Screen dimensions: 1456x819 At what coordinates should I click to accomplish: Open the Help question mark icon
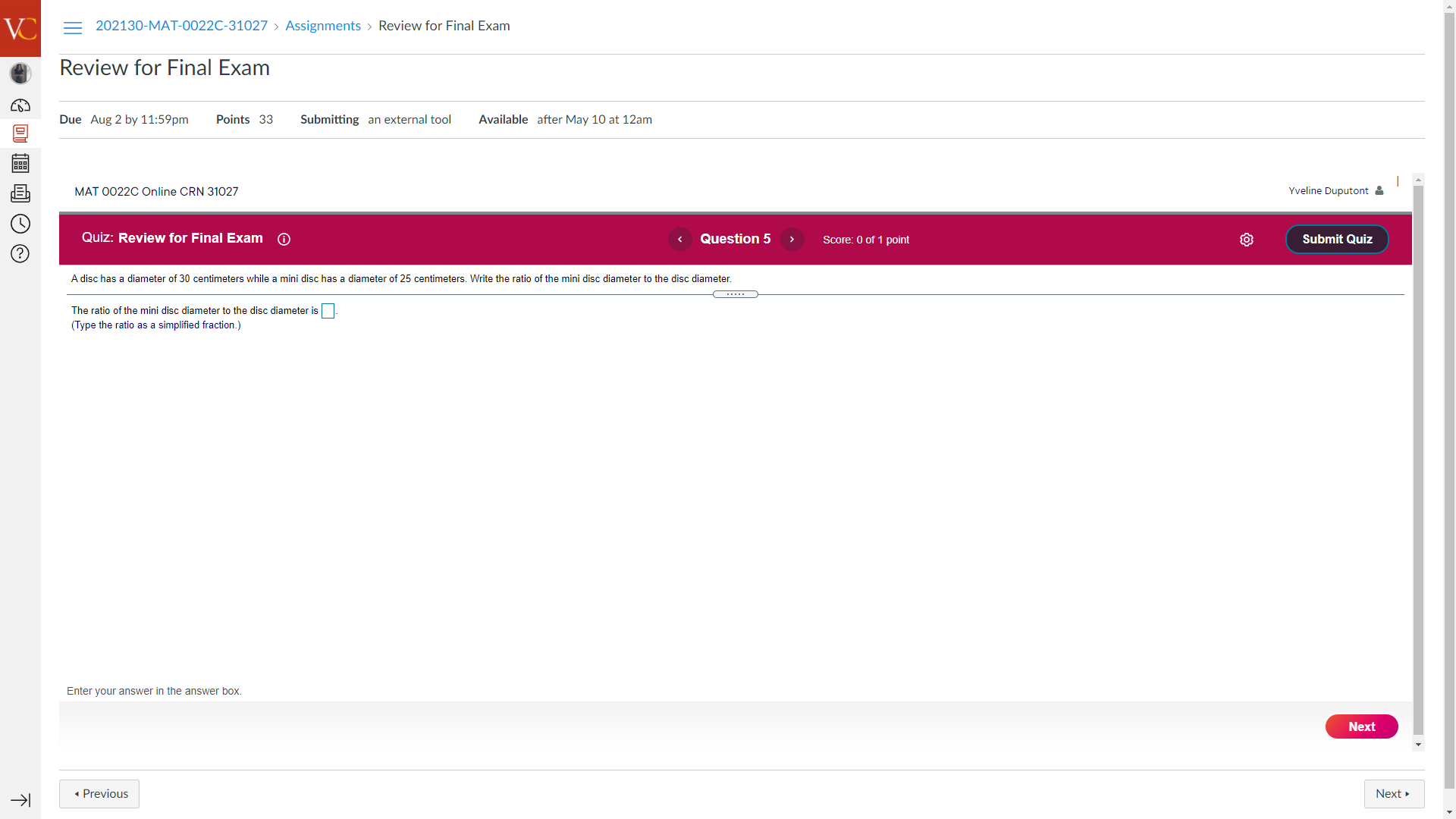click(x=20, y=253)
